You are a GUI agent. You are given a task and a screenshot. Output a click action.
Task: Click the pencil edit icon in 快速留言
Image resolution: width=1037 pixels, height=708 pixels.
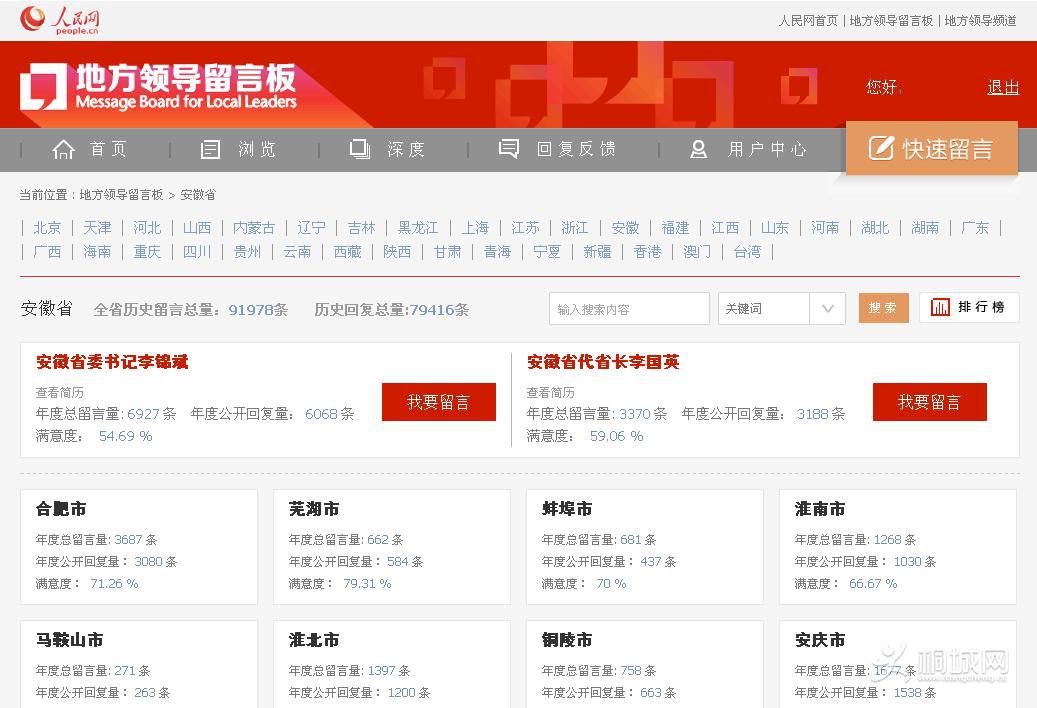[x=880, y=148]
